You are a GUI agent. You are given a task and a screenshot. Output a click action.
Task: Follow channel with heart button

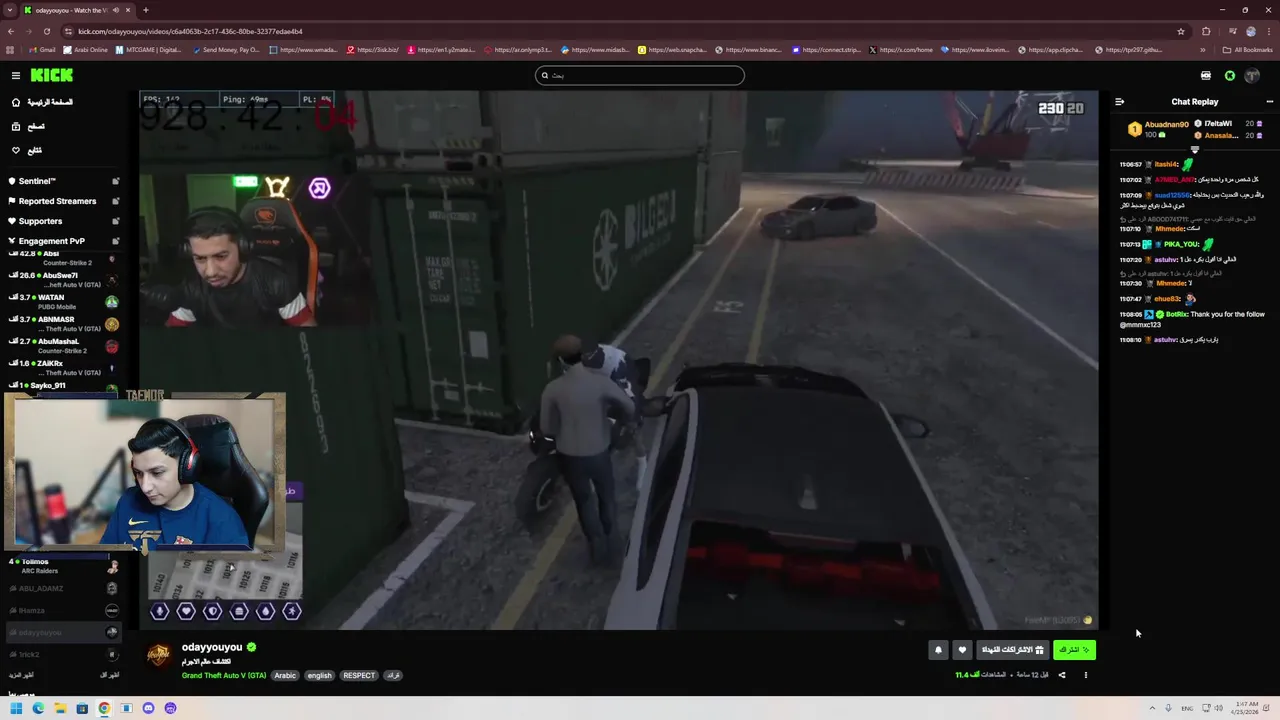[962, 650]
